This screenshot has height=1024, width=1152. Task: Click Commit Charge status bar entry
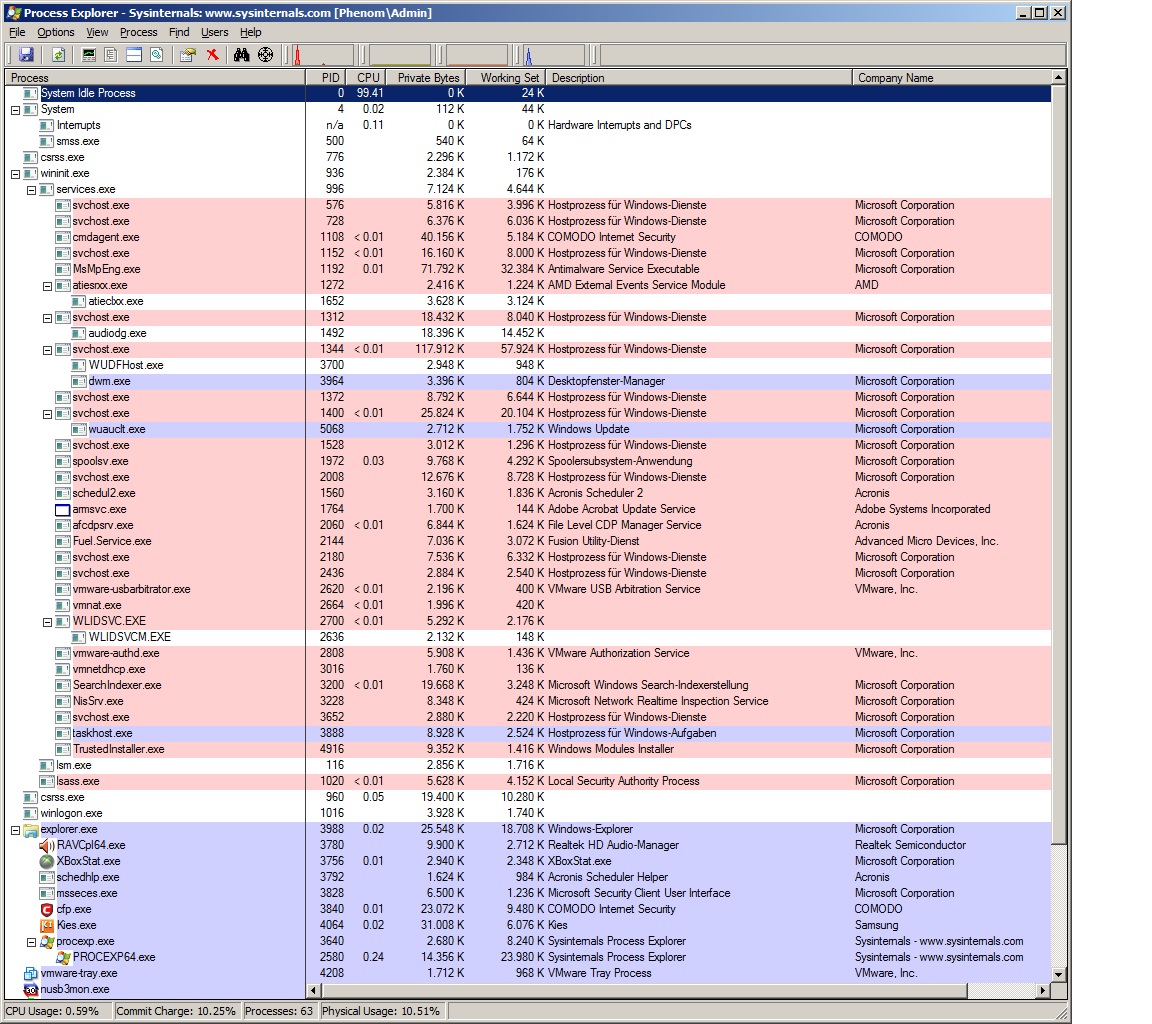pyautogui.click(x=177, y=1012)
